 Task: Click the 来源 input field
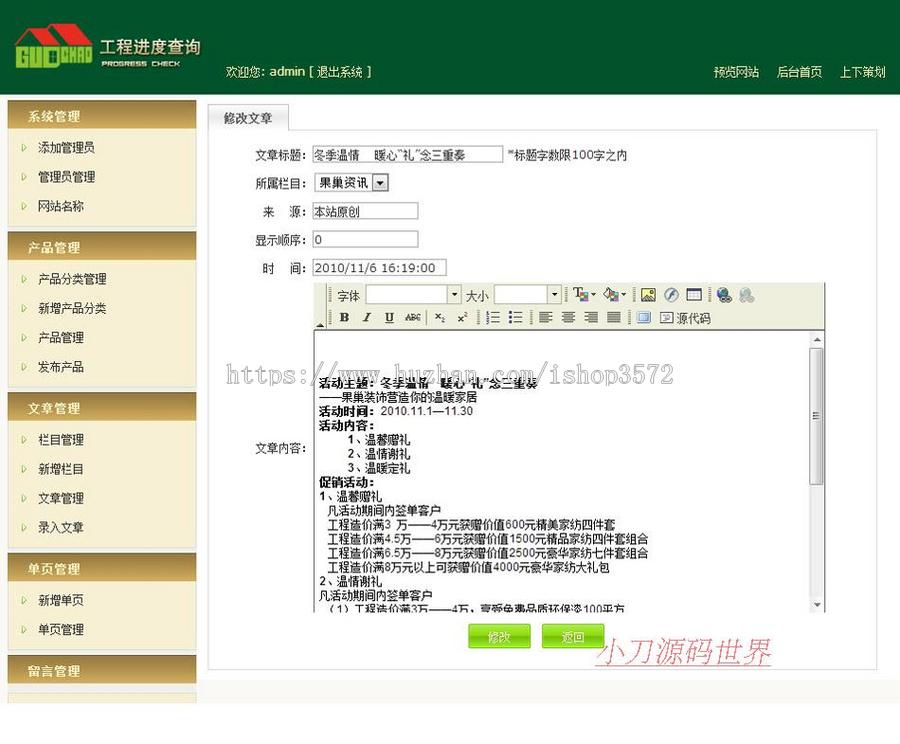point(365,211)
